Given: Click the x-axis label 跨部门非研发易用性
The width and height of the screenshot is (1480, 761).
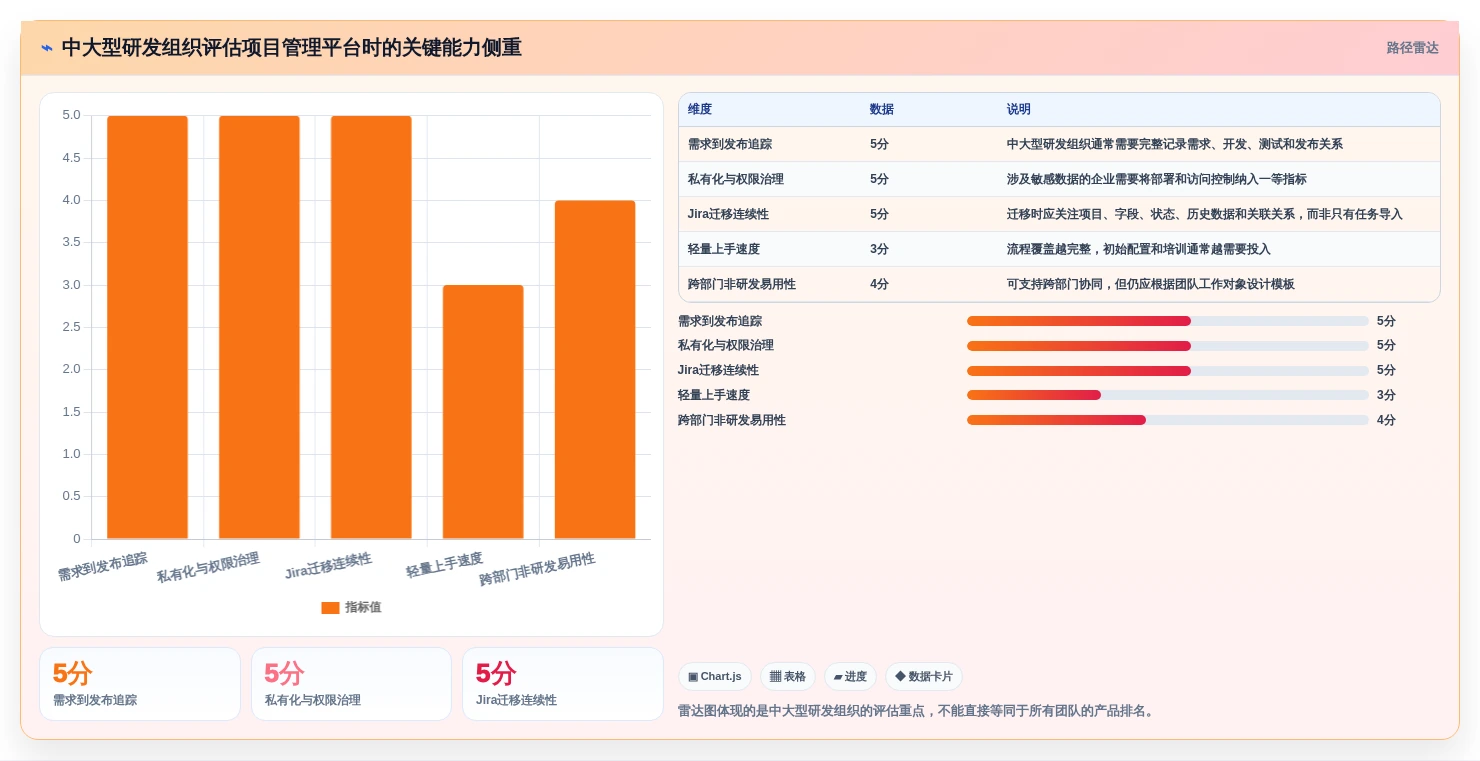Looking at the screenshot, I should (x=537, y=569).
